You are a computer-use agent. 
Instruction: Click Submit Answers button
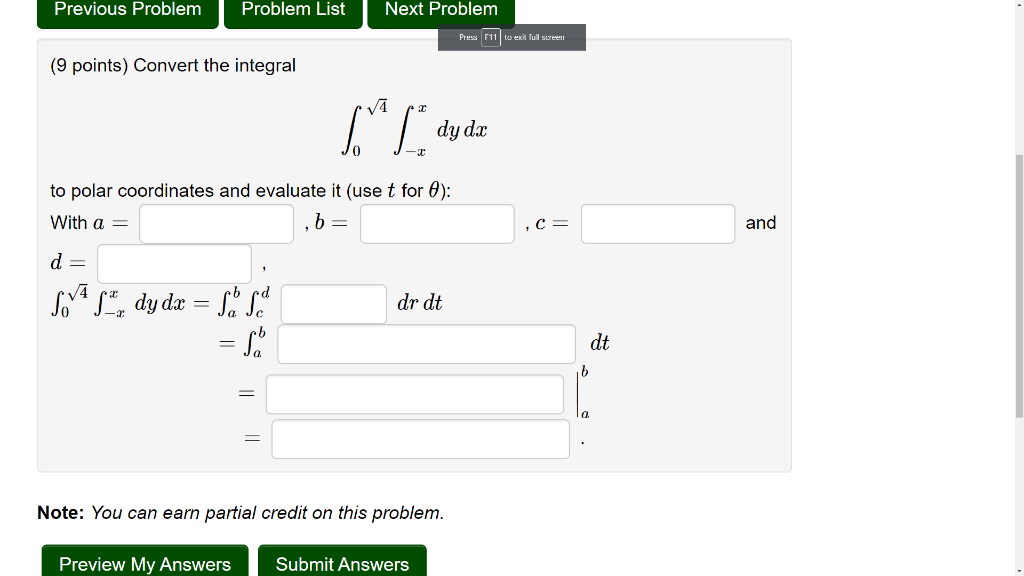tap(342, 562)
